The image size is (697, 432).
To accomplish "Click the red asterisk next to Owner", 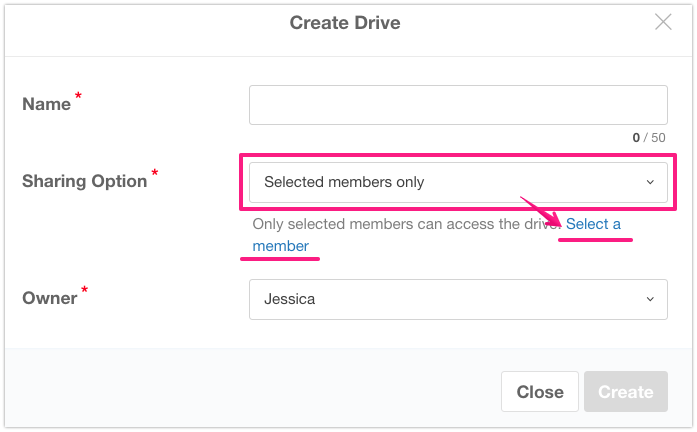I will click(85, 291).
